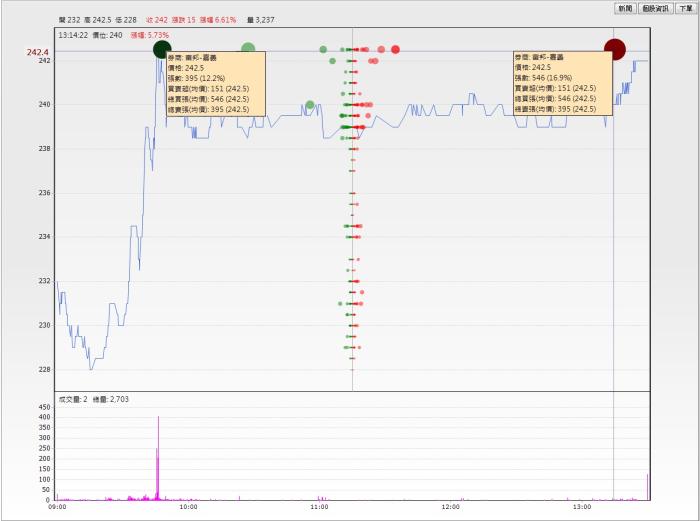The width and height of the screenshot is (700, 521).
Task: Click the 236 price axis label
Action: coord(44,193)
